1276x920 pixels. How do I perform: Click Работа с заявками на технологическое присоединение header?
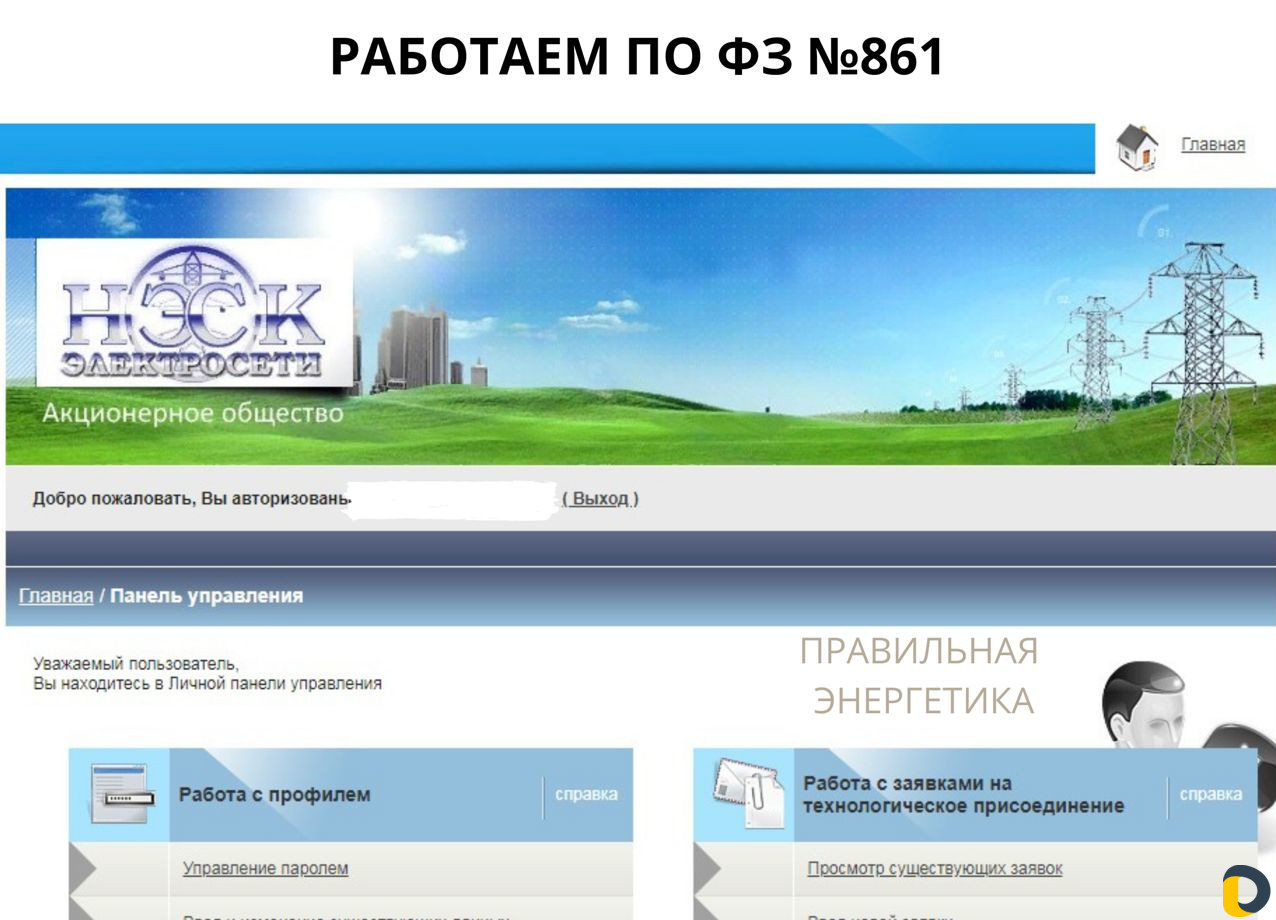(x=963, y=795)
